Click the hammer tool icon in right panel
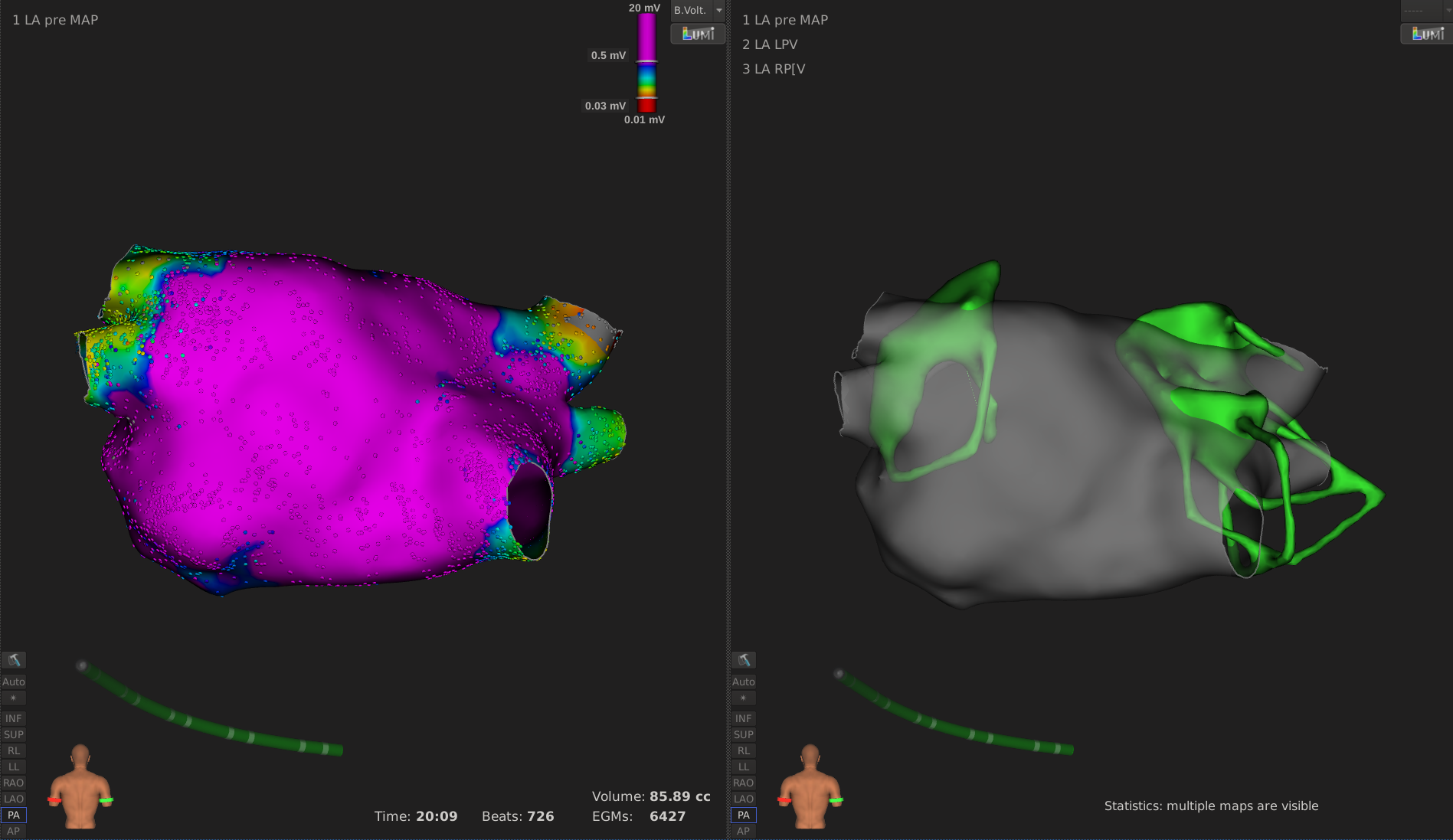This screenshot has height=840, width=1453. click(744, 660)
